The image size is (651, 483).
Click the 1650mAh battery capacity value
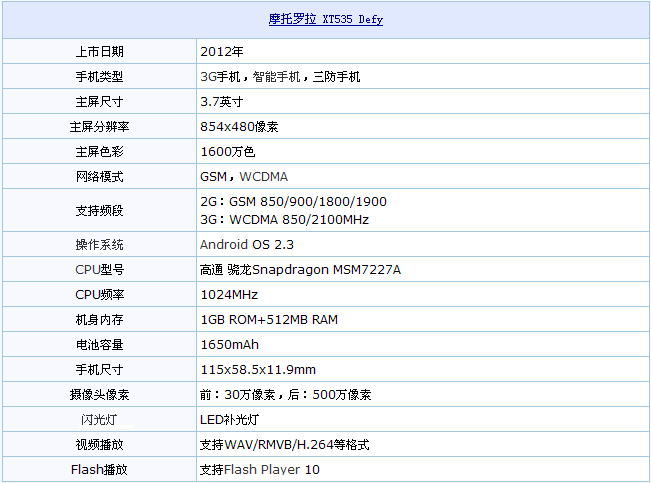(x=229, y=344)
